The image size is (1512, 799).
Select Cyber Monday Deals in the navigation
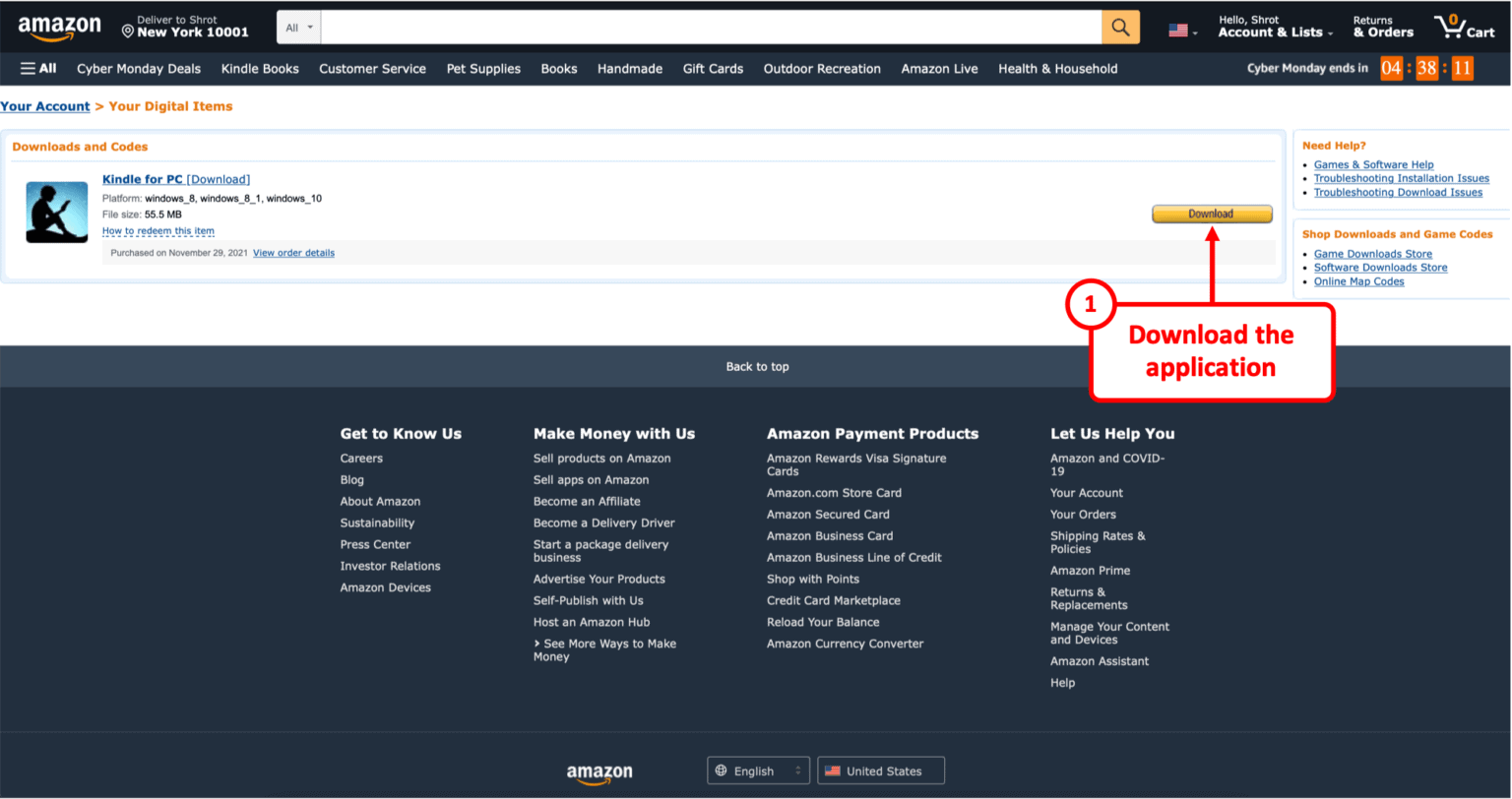point(138,69)
